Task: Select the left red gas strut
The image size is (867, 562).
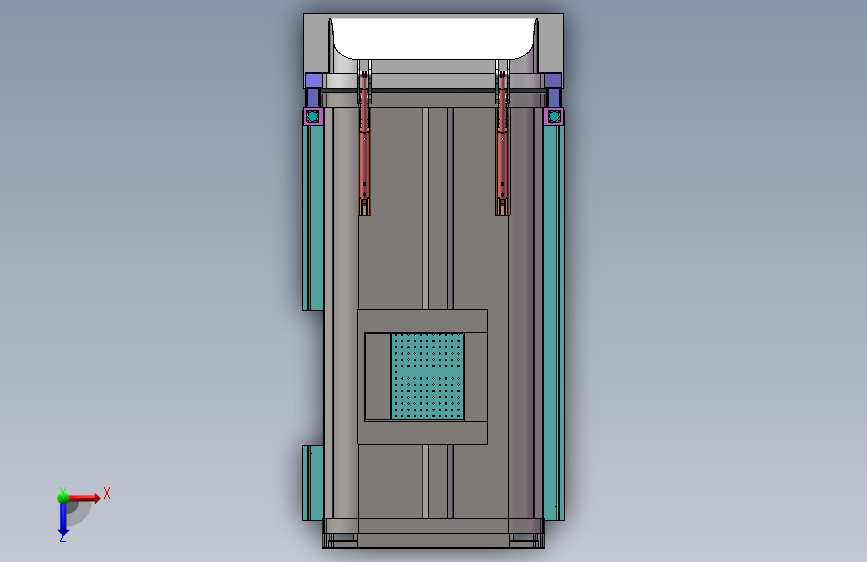Action: pos(364,138)
